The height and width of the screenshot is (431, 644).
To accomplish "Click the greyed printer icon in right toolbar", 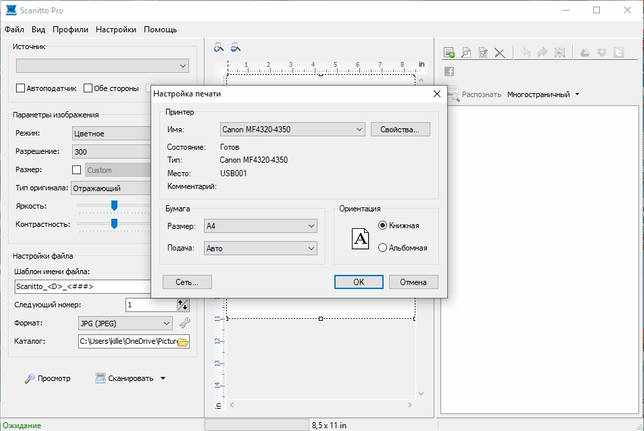I will tap(585, 52).
